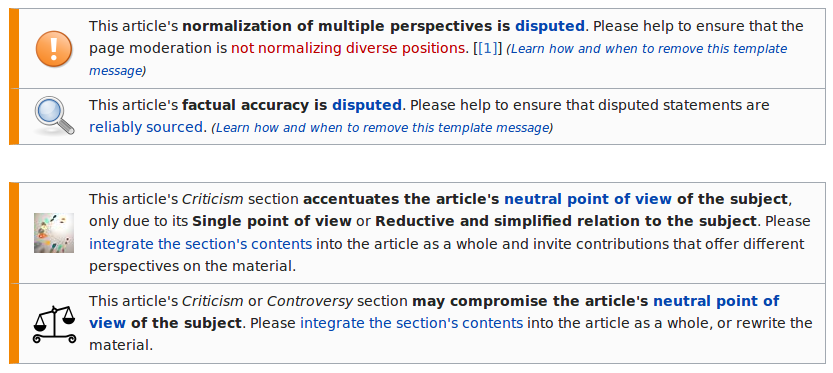Follow the red 'not normalizing diverse positions' link

(347, 48)
